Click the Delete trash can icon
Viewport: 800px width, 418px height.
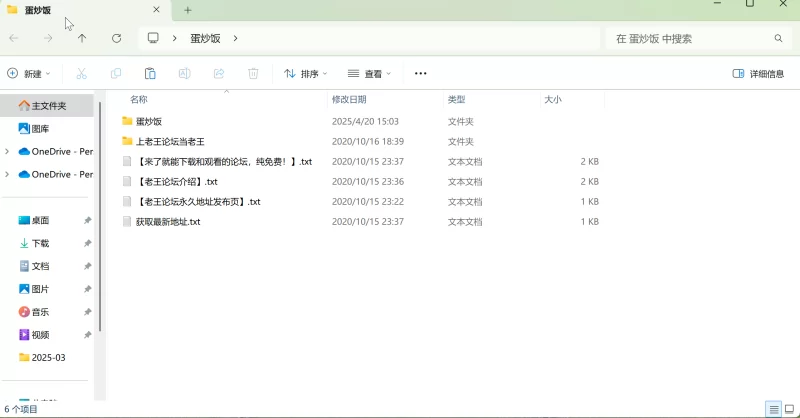pyautogui.click(x=253, y=74)
